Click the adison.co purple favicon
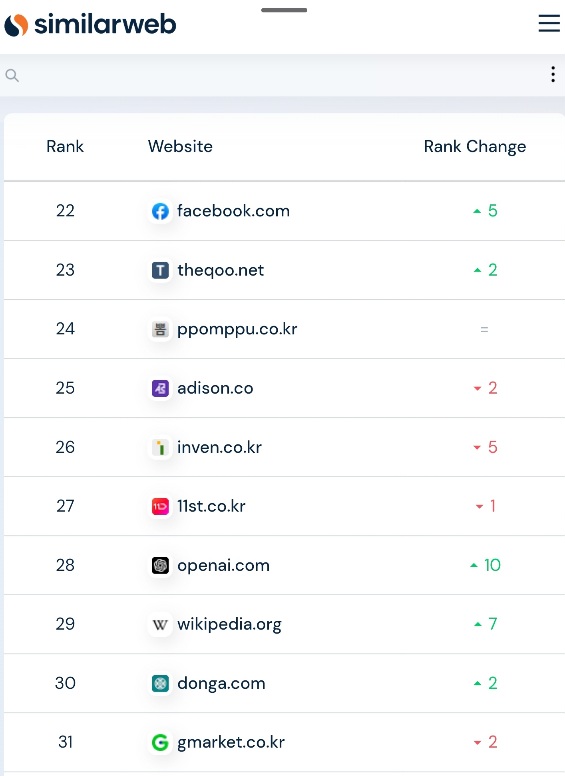This screenshot has height=776, width=565. (160, 388)
